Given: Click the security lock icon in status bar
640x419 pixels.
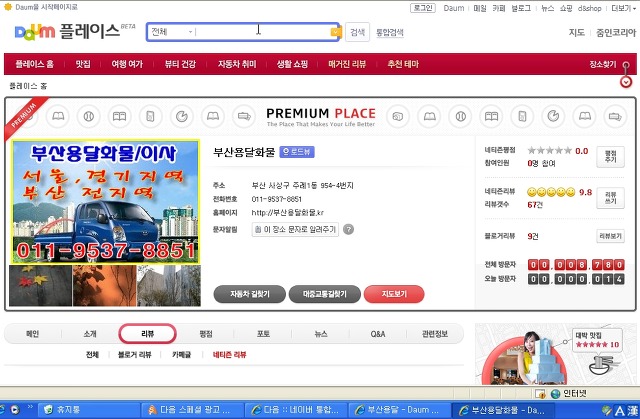Looking at the screenshot, I should [x=540, y=394].
